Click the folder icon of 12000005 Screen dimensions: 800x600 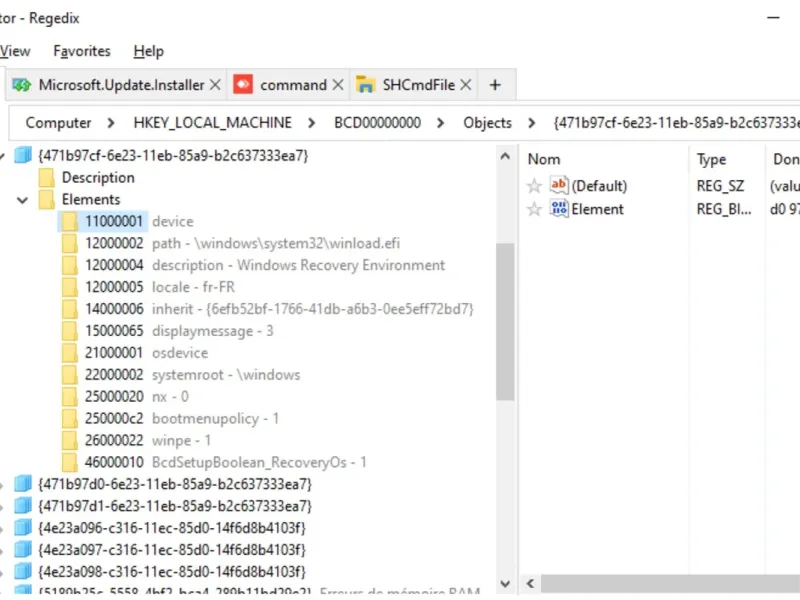69,287
